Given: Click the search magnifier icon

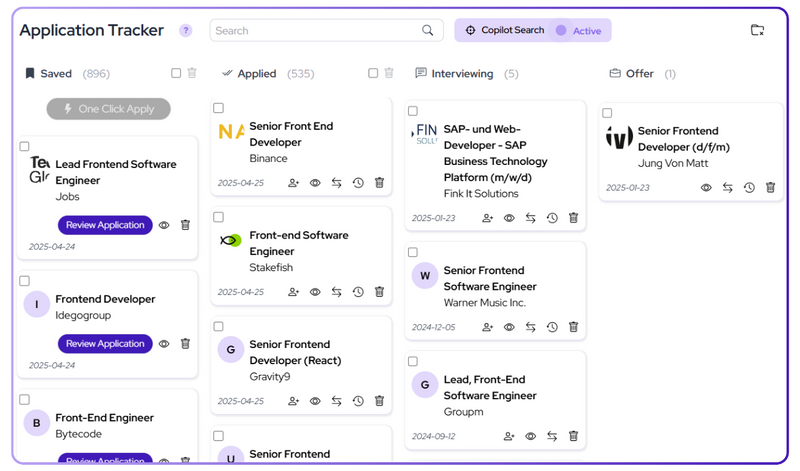Looking at the screenshot, I should (x=428, y=31).
